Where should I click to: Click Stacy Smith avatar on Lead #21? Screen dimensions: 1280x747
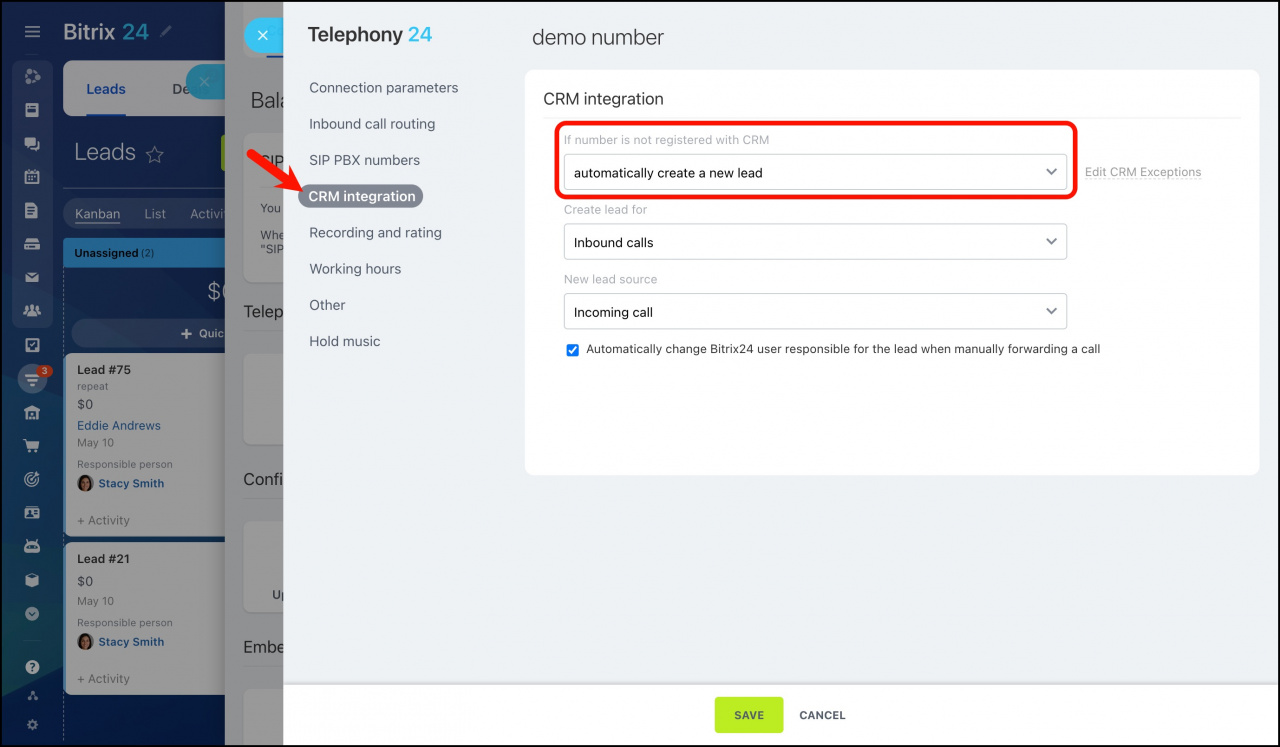coord(85,642)
